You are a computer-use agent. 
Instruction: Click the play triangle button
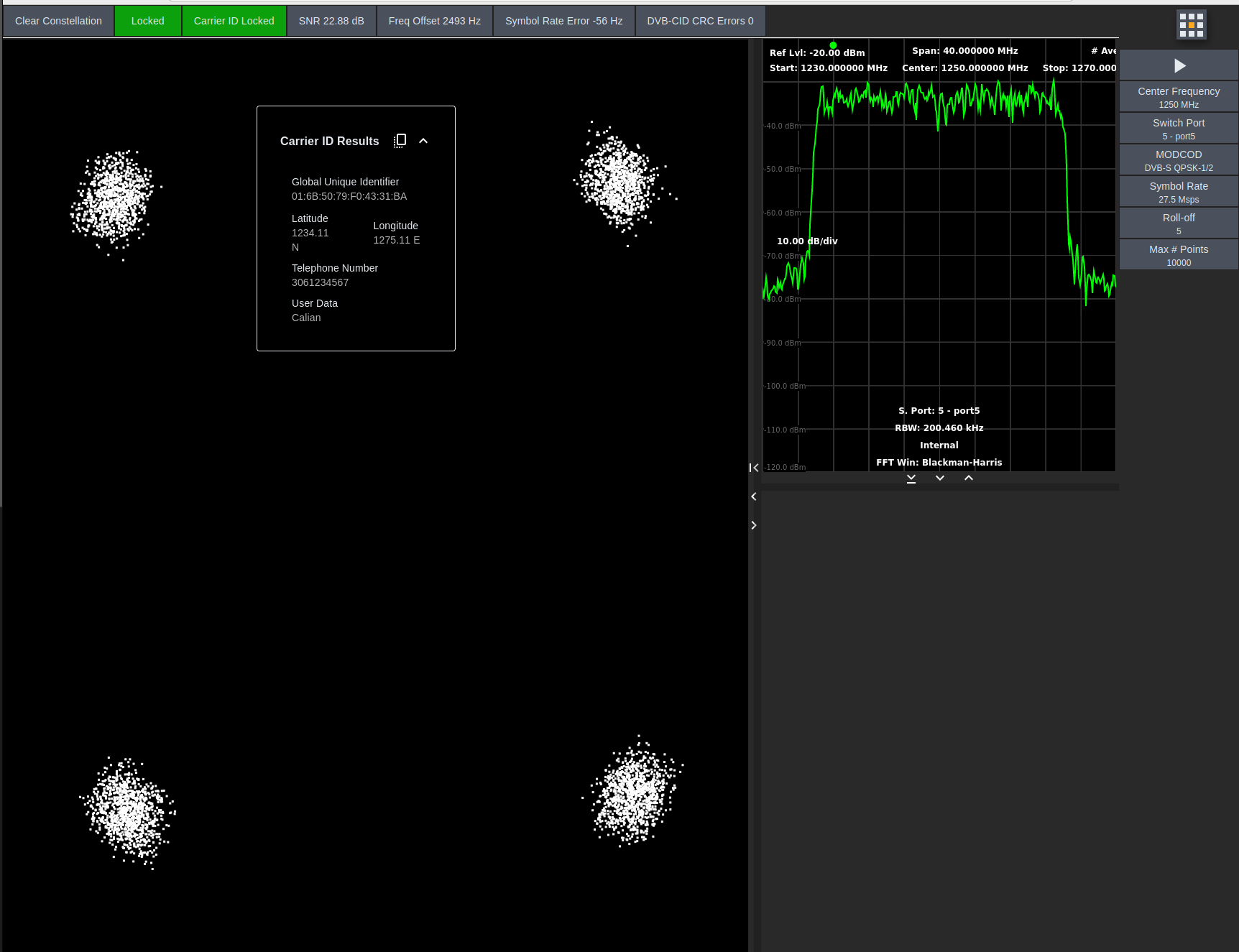coord(1179,66)
